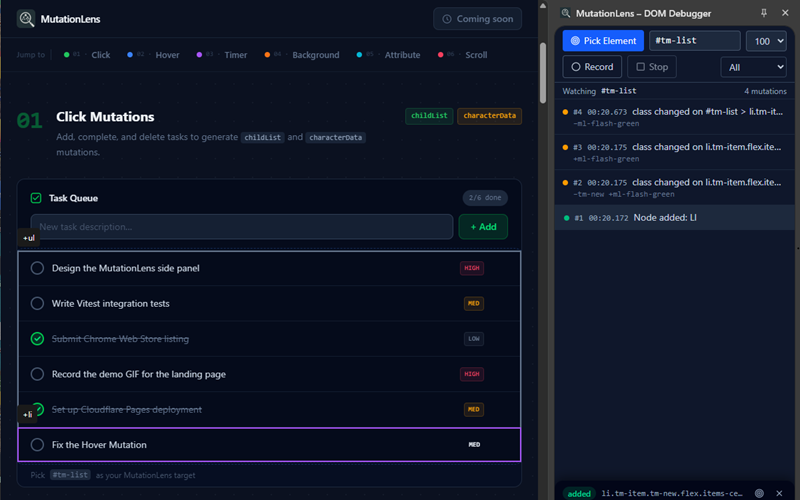Click the + Add task button
The width and height of the screenshot is (800, 500).
pyautogui.click(x=483, y=227)
